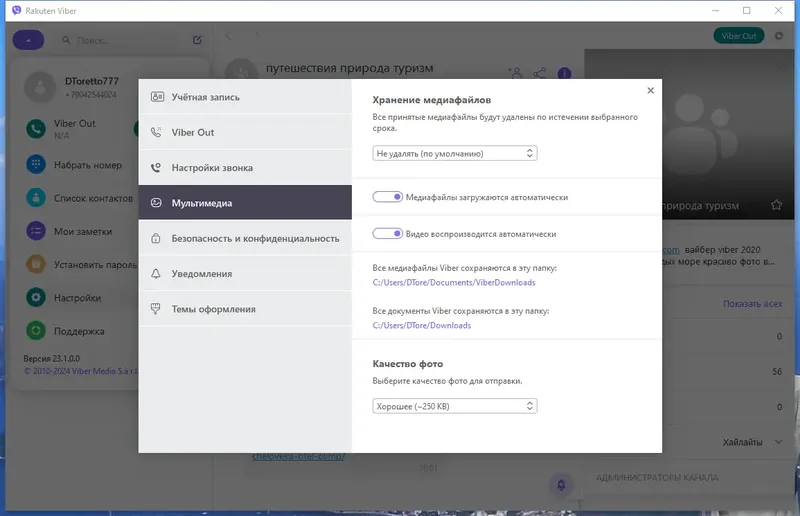This screenshot has height=516, width=800.
Task: Click the search field Поиск
Action: coord(122,40)
